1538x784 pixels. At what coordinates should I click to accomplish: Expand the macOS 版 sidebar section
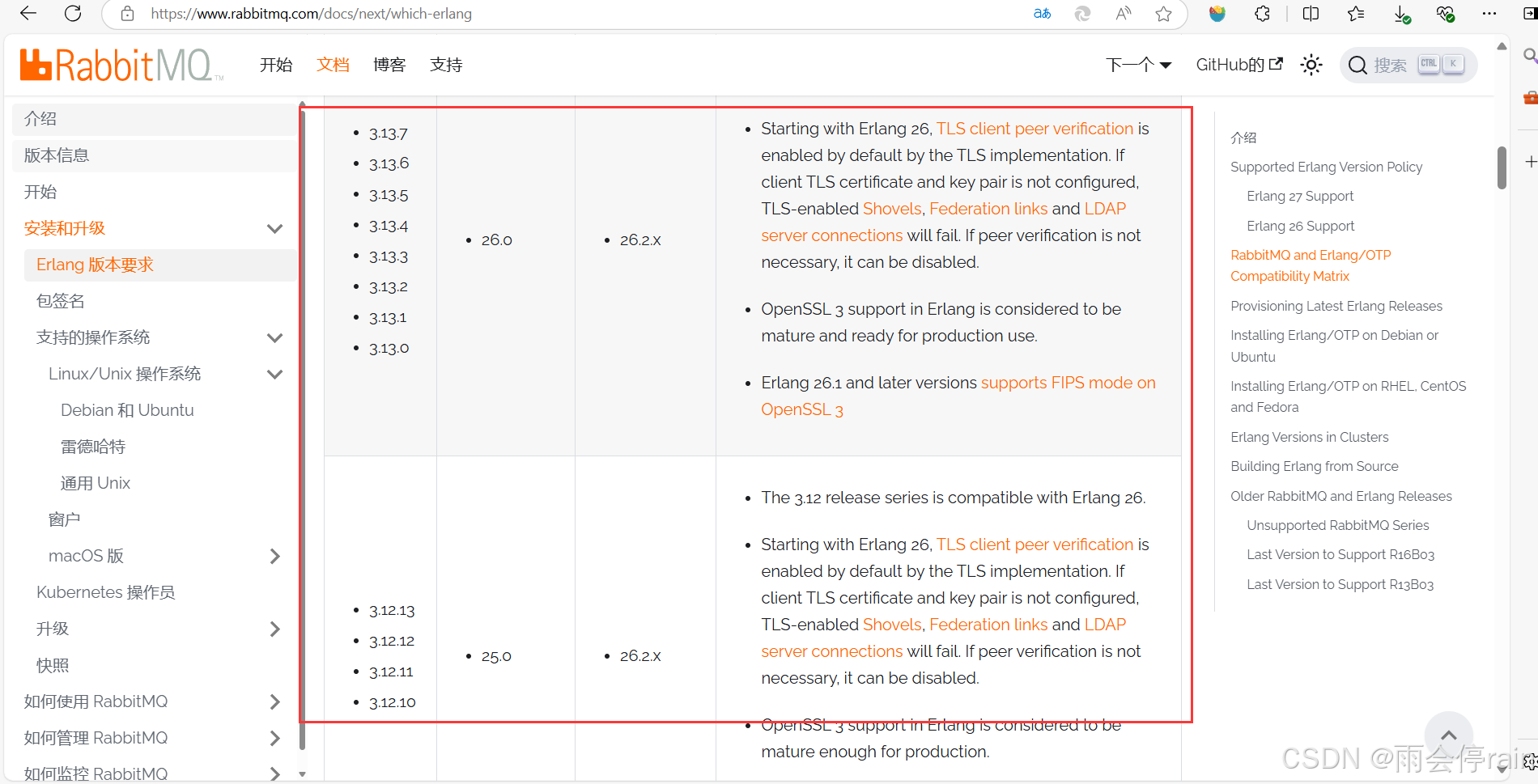(x=275, y=557)
